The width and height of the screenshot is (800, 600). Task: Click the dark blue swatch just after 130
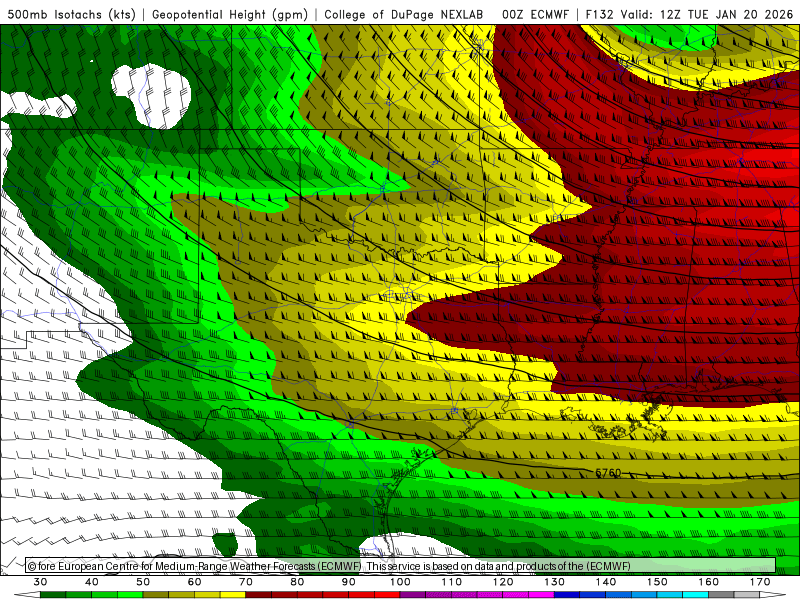click(x=567, y=595)
